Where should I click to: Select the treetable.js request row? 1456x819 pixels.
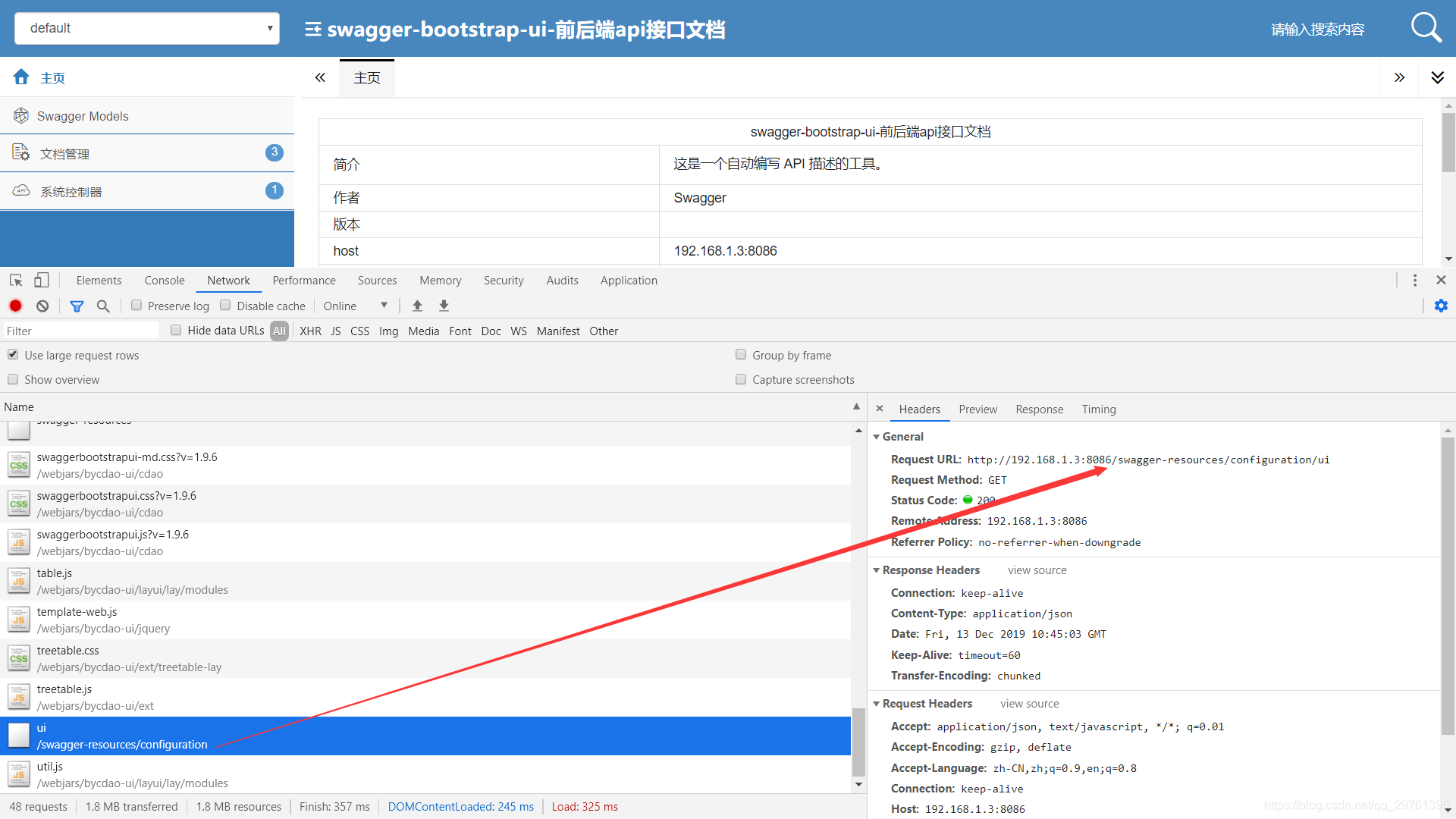tap(425, 697)
